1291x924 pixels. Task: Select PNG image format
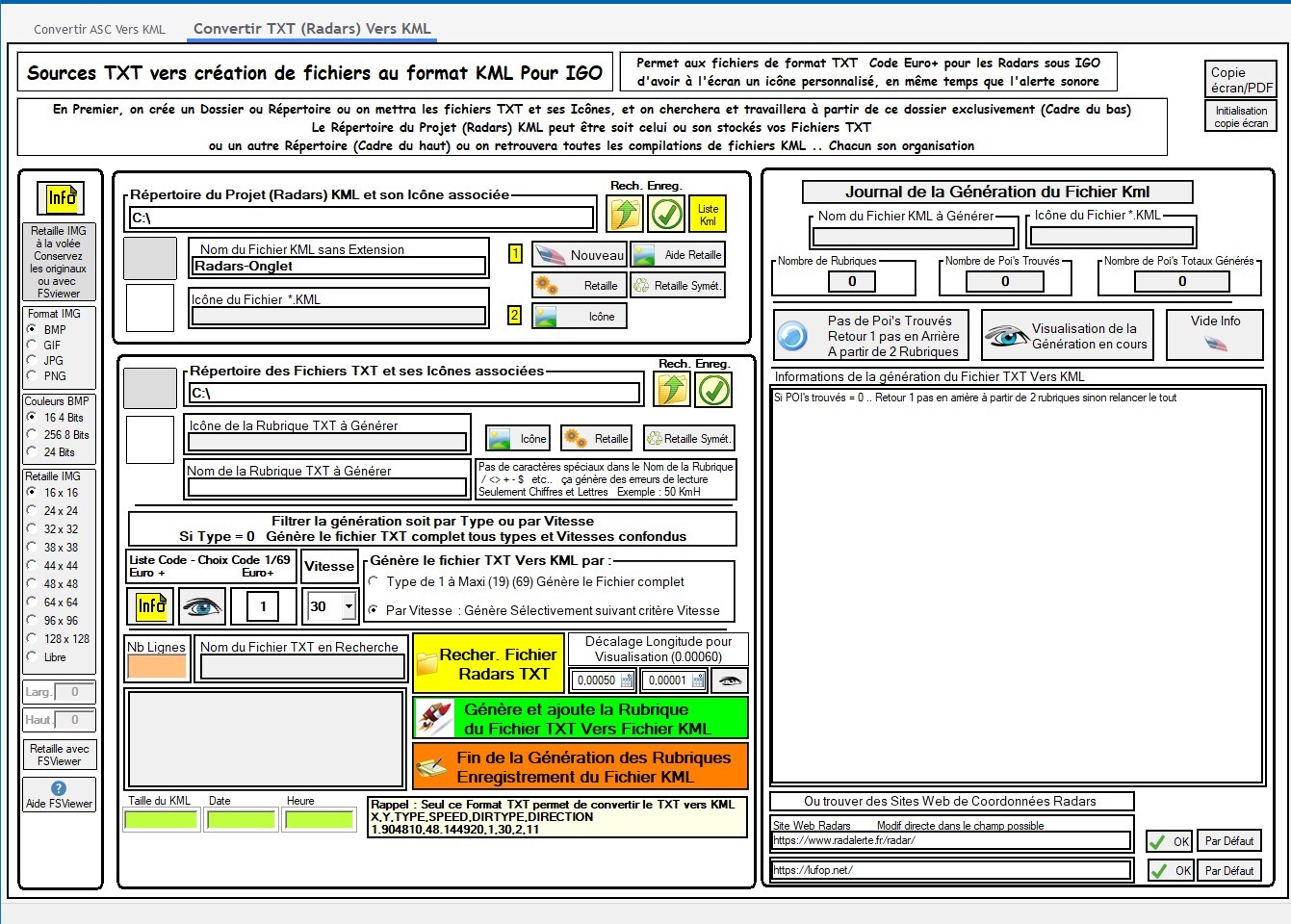[x=32, y=375]
